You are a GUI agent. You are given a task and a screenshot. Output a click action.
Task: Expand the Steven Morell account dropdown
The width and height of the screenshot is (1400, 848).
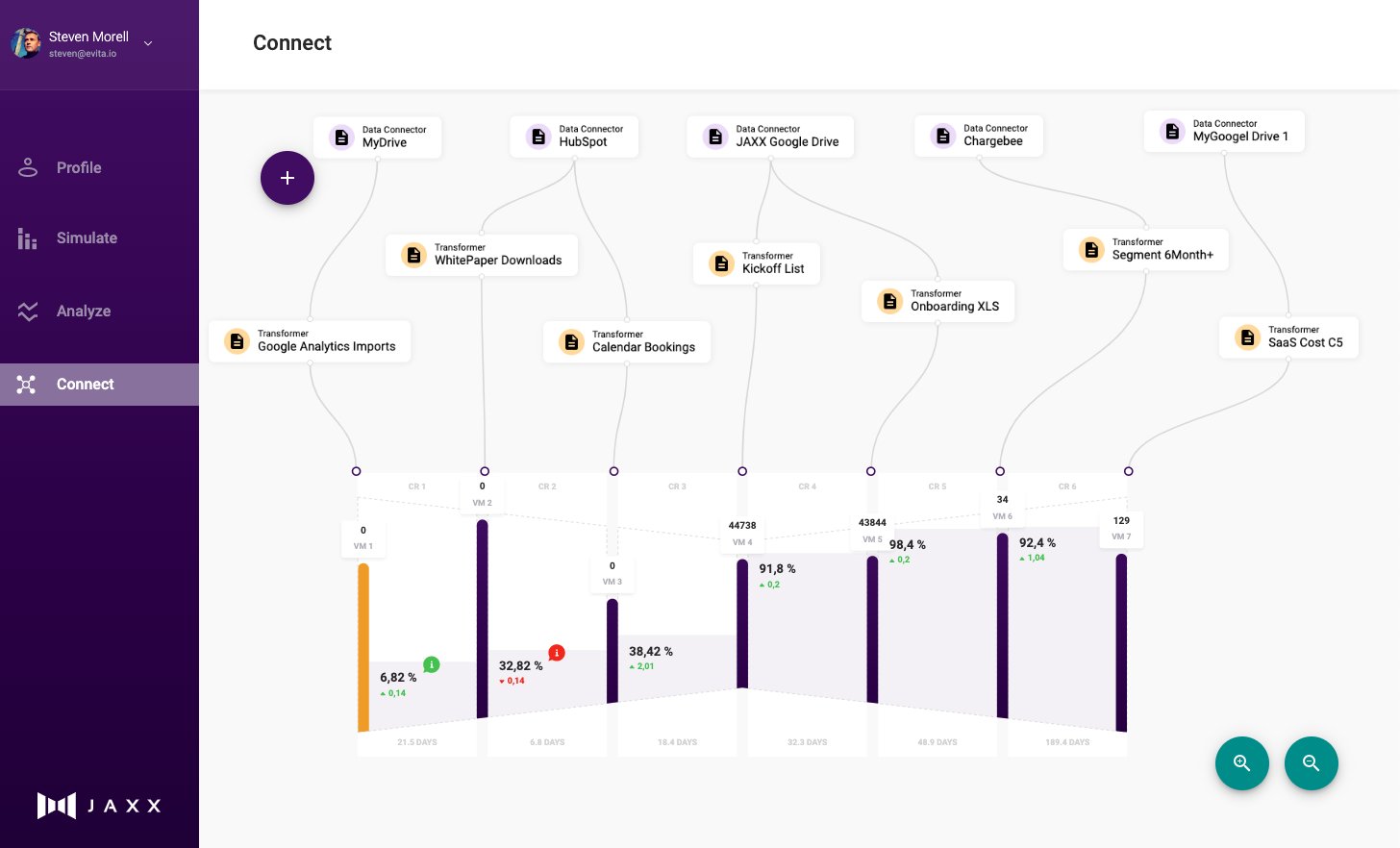tap(147, 43)
